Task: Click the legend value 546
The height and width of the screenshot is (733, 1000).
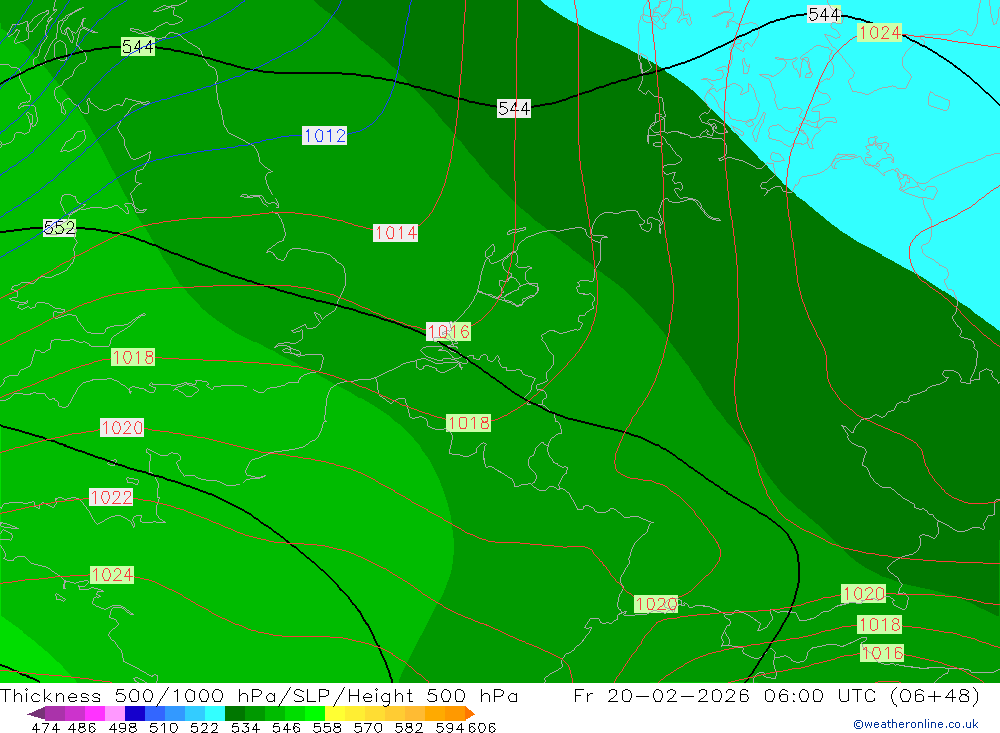Action: (x=286, y=728)
